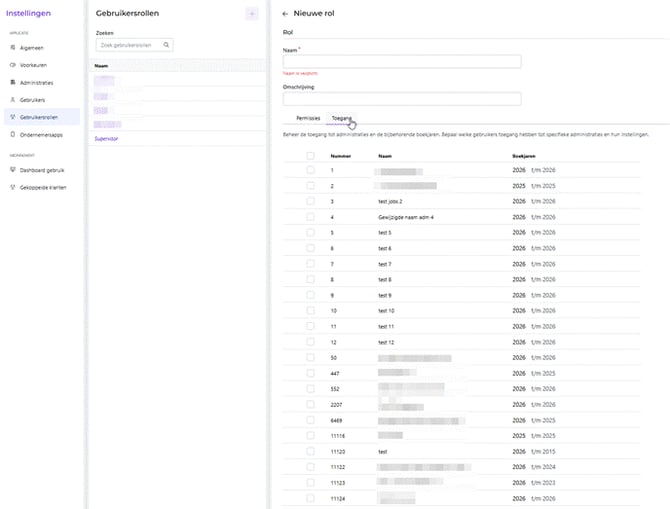The image size is (670, 509).
Task: Check the box for Gewijzigde naam adm 4
Action: pos(311,217)
